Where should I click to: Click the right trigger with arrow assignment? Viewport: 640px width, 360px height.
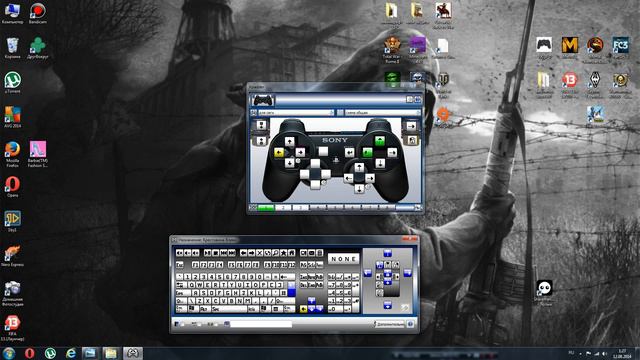click(411, 126)
